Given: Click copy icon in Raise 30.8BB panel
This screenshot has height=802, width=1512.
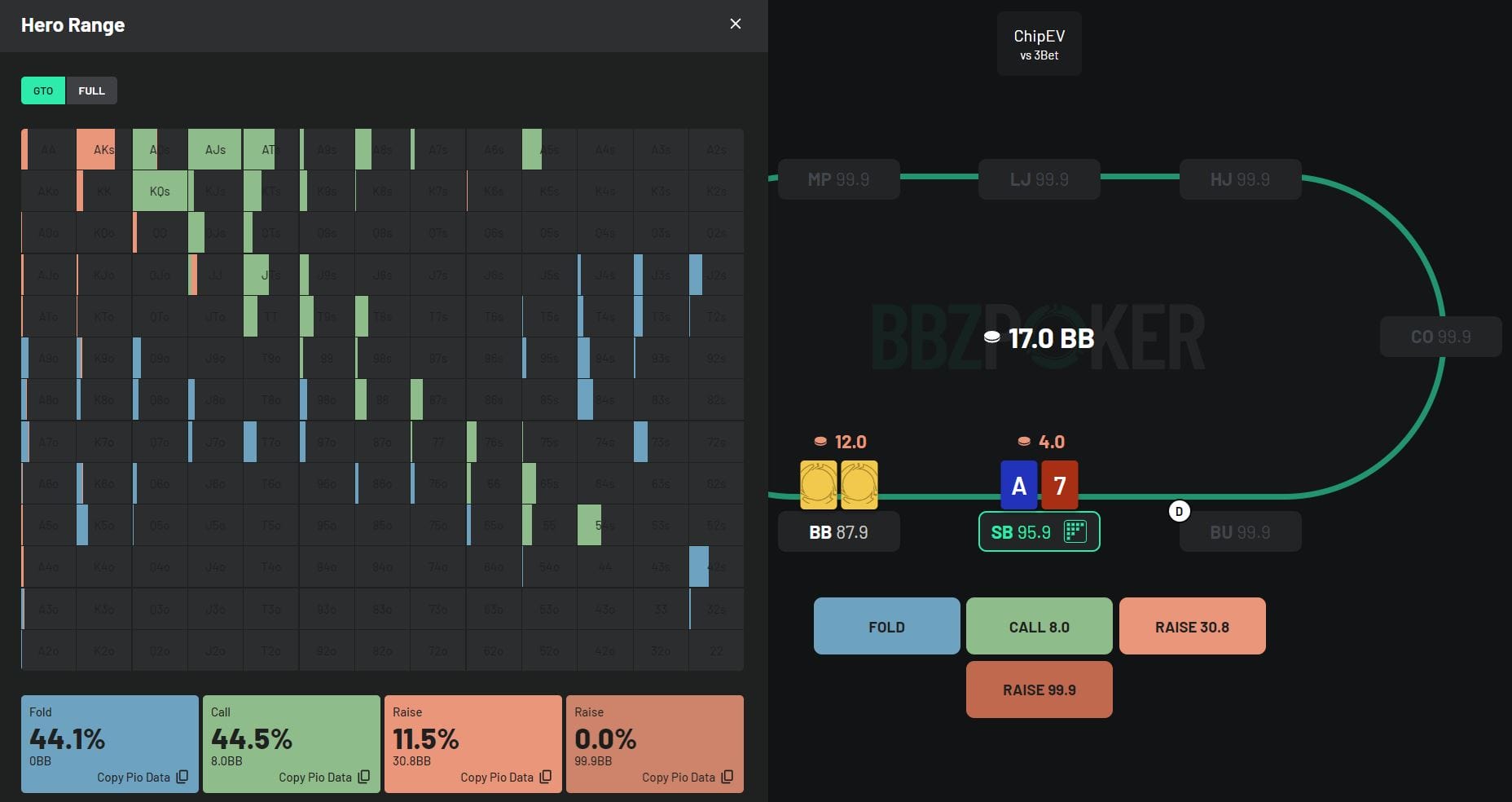Looking at the screenshot, I should (546, 777).
